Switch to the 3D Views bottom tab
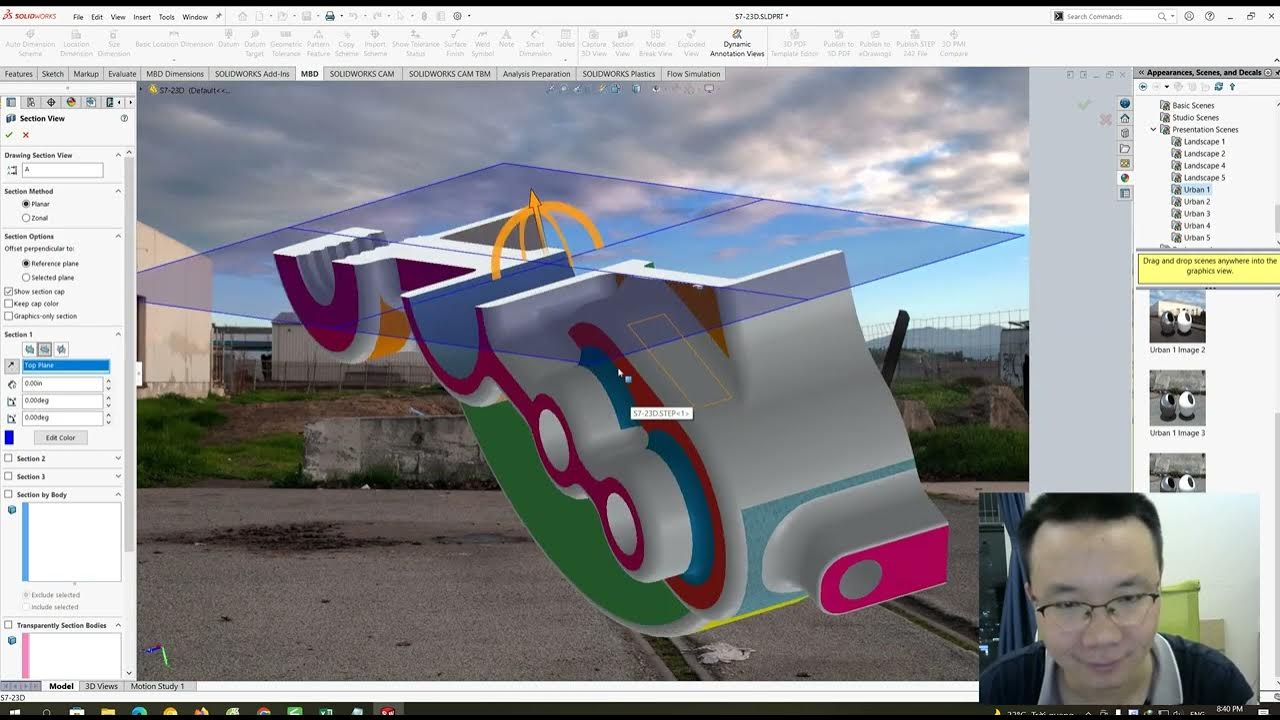The height and width of the screenshot is (720, 1280). coord(101,686)
